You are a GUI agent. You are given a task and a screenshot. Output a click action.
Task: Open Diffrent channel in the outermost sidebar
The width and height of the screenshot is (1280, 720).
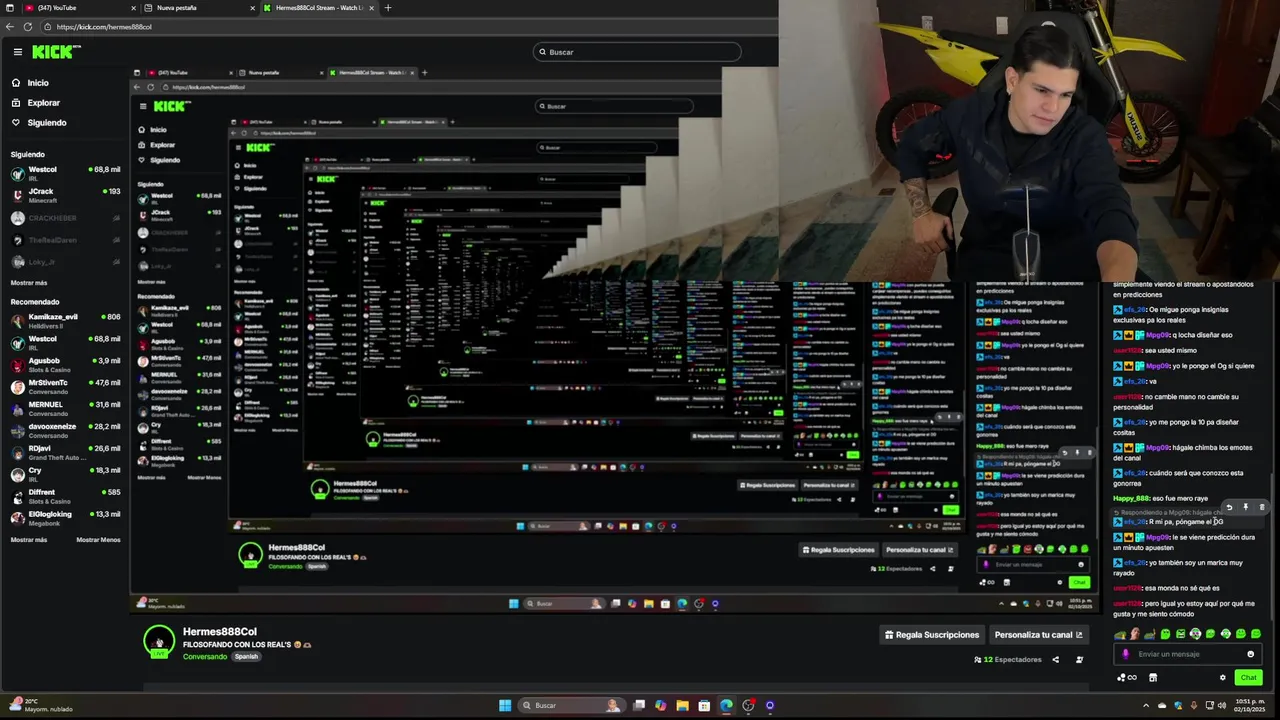pos(65,496)
